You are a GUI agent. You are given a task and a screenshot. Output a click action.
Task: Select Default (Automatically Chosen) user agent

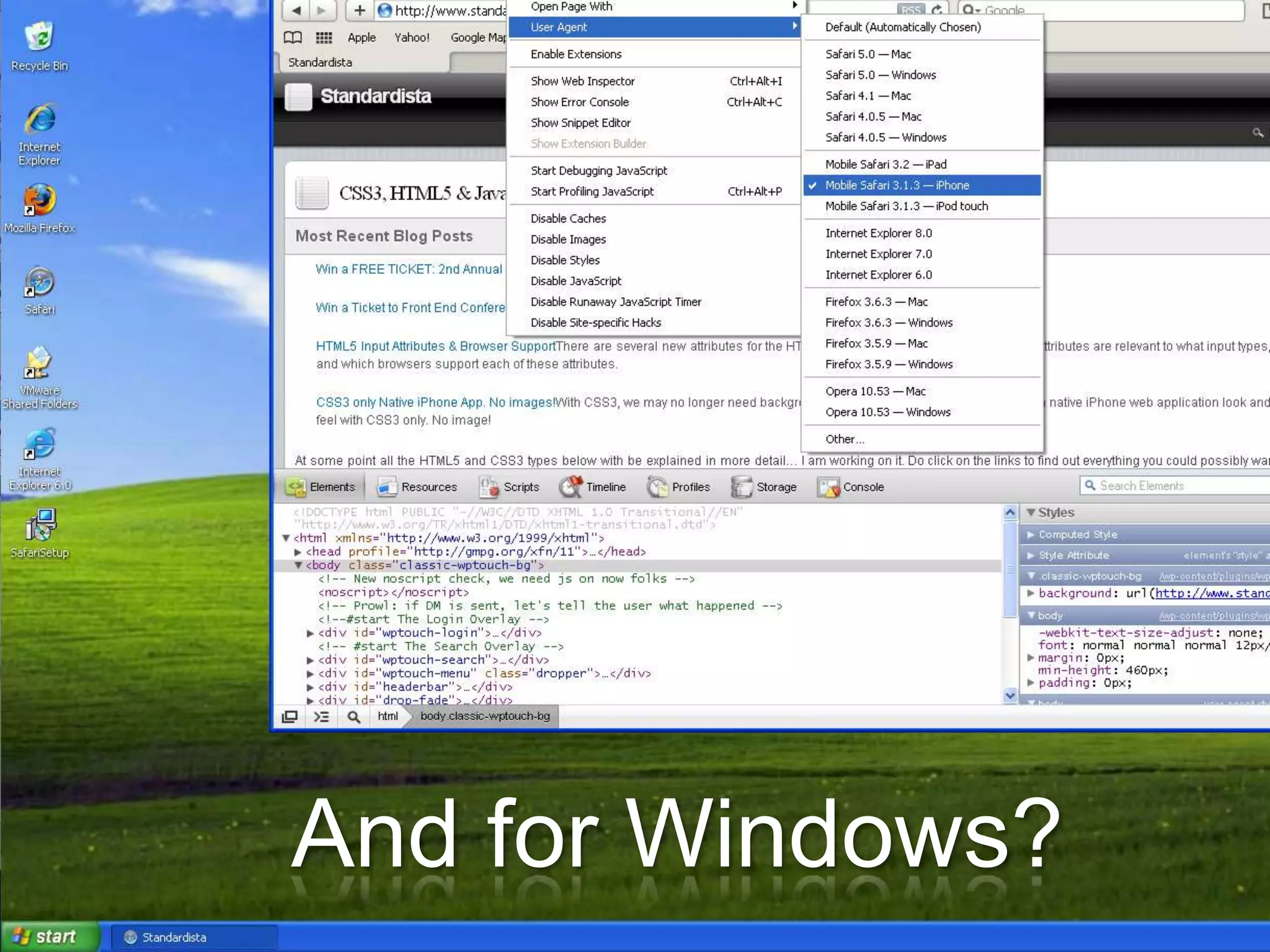[x=922, y=27]
